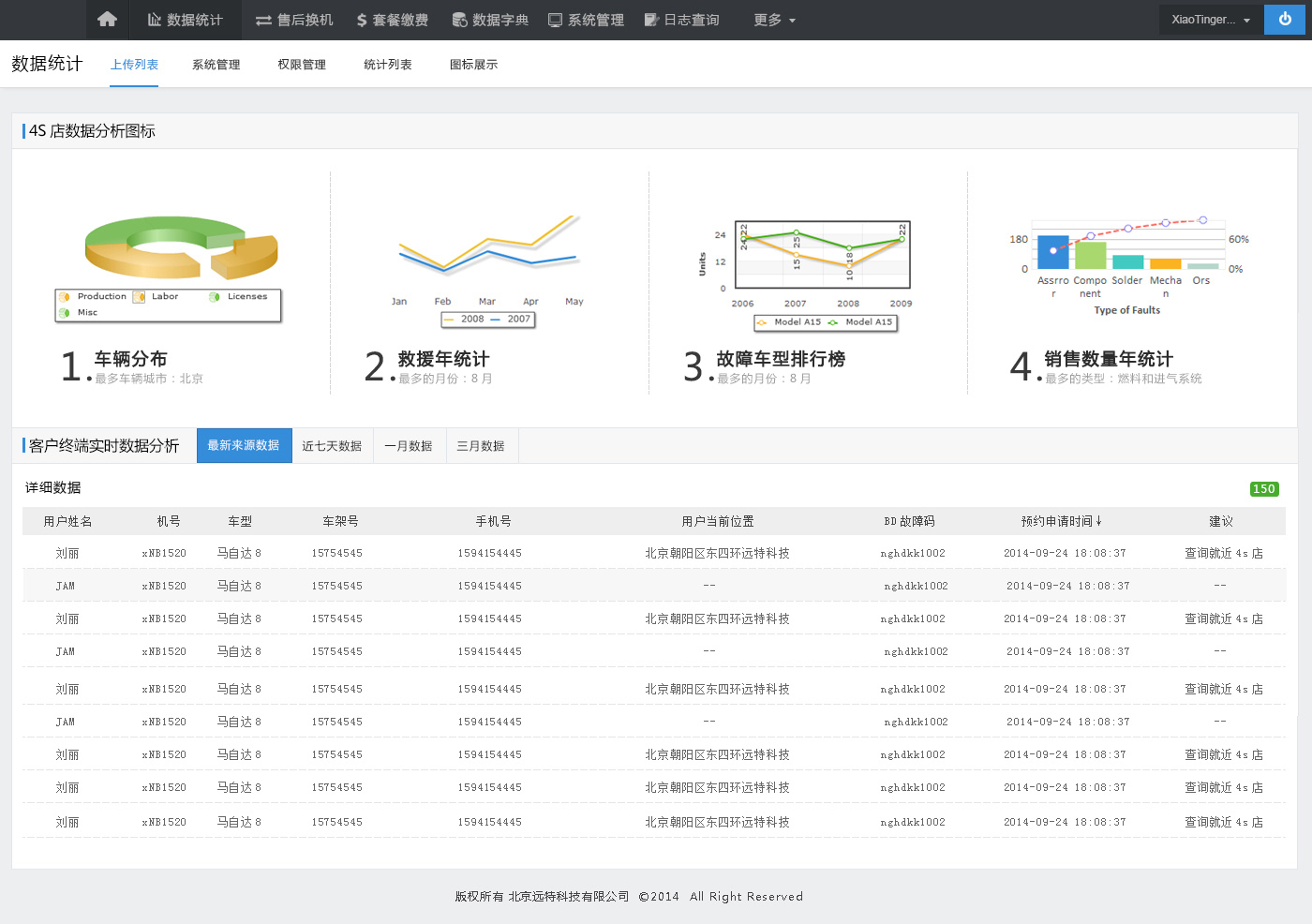The image size is (1312, 924).
Task: Open 套餐缴费 in the top menu
Action: [x=392, y=20]
